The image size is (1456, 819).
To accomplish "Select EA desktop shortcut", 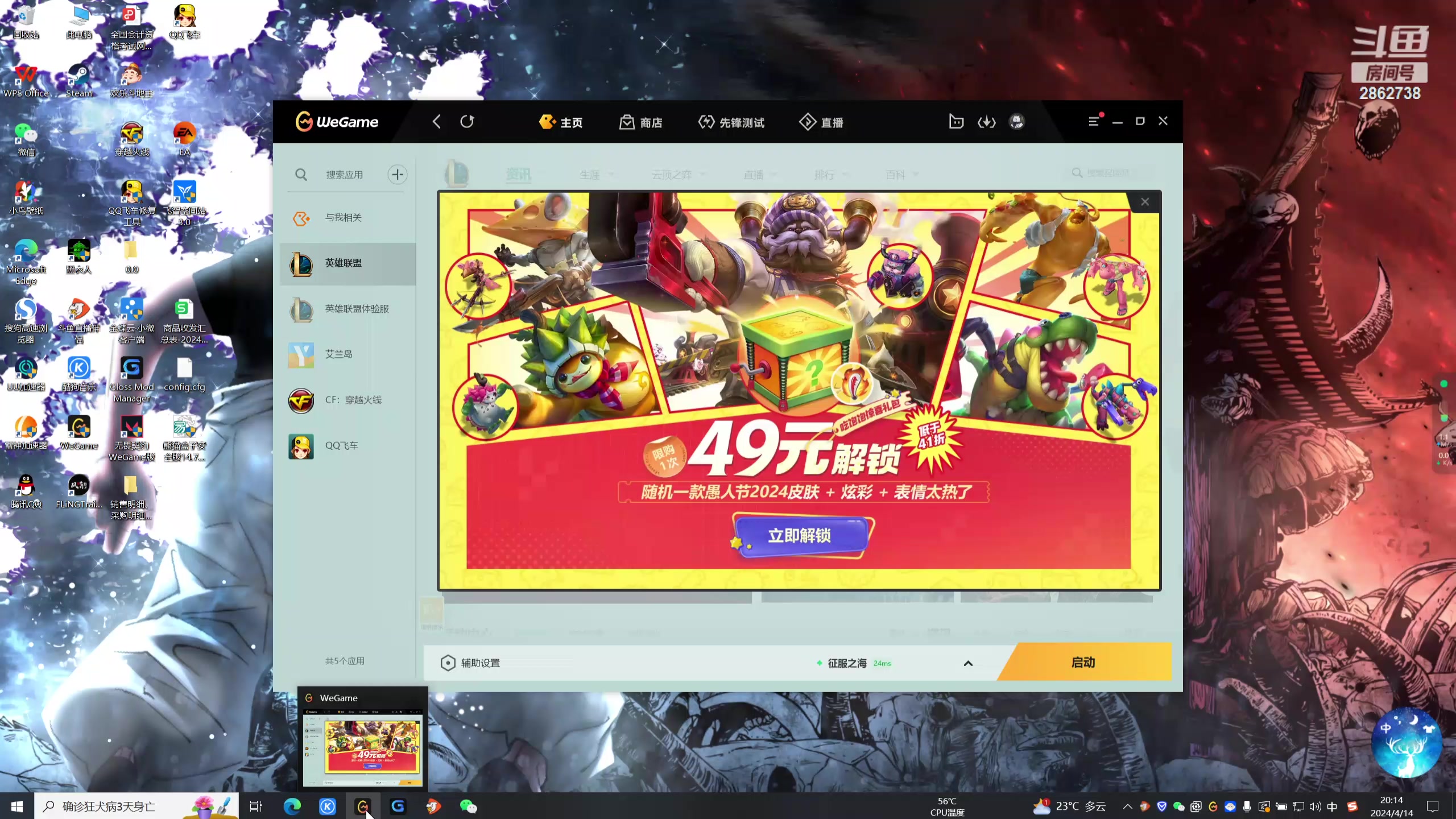I will click(184, 139).
